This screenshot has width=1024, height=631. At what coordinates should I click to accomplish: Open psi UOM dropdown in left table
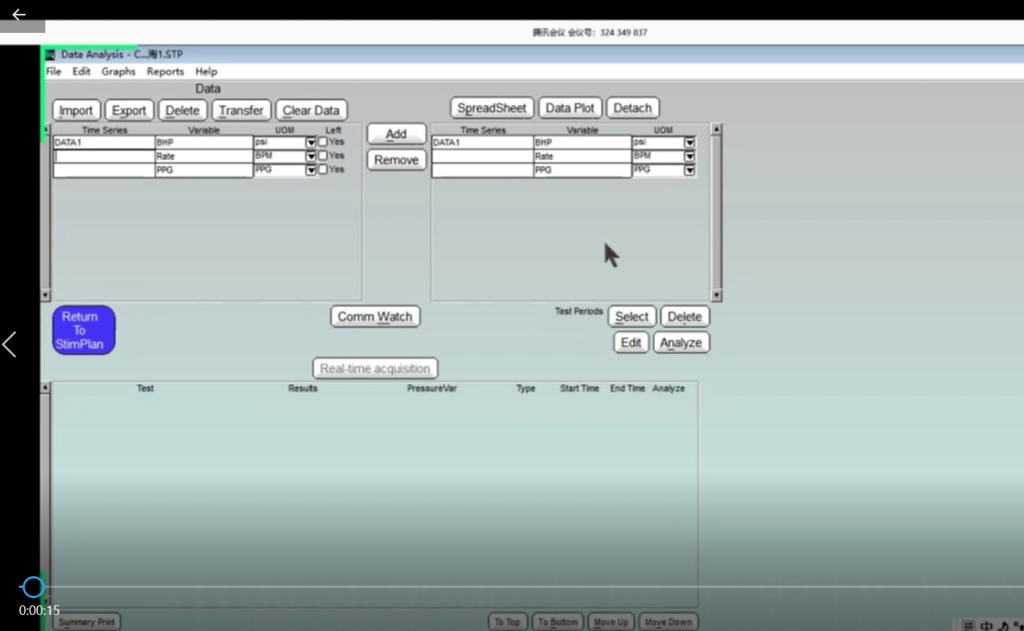(311, 143)
